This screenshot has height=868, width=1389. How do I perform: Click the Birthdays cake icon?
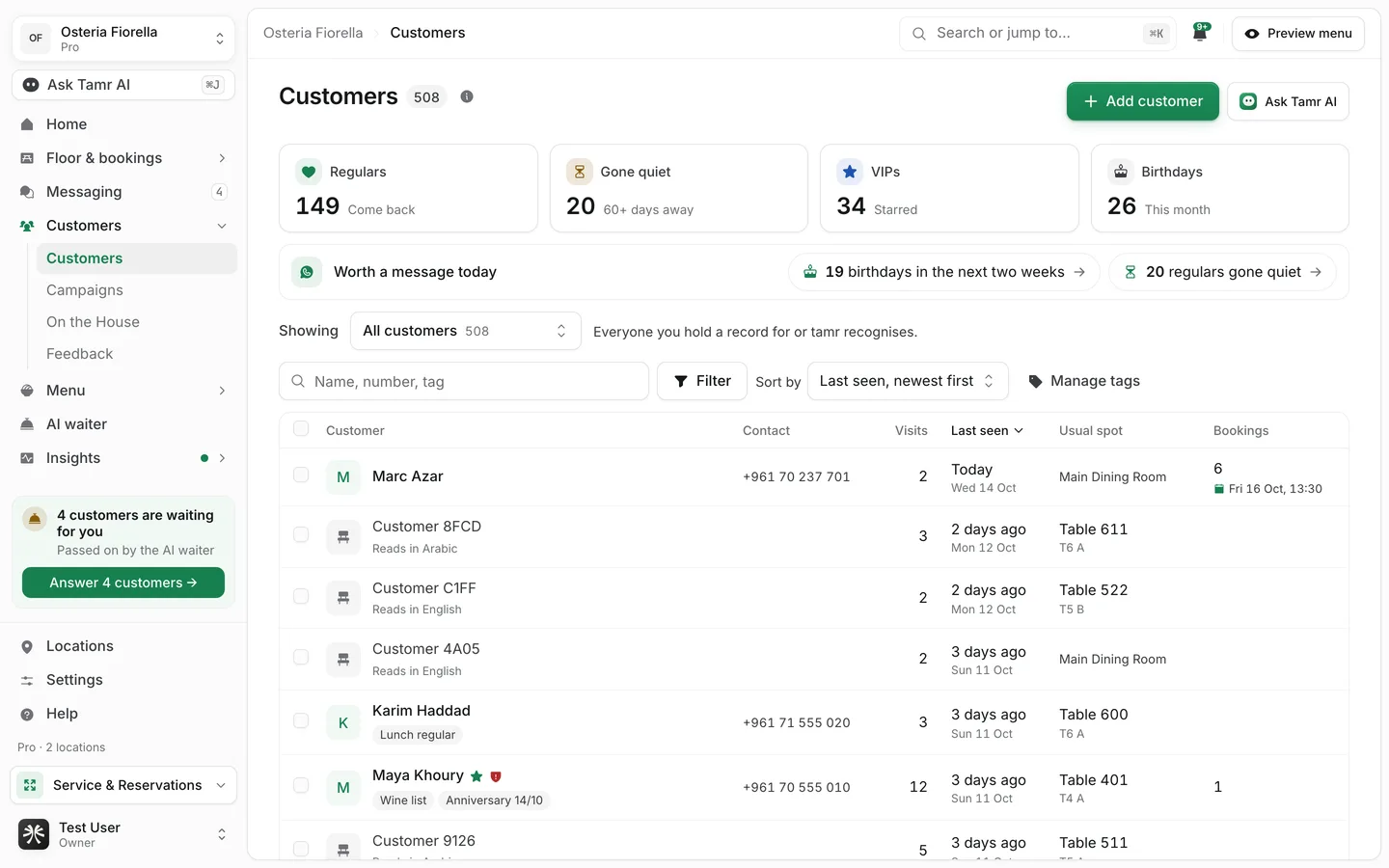click(1121, 172)
